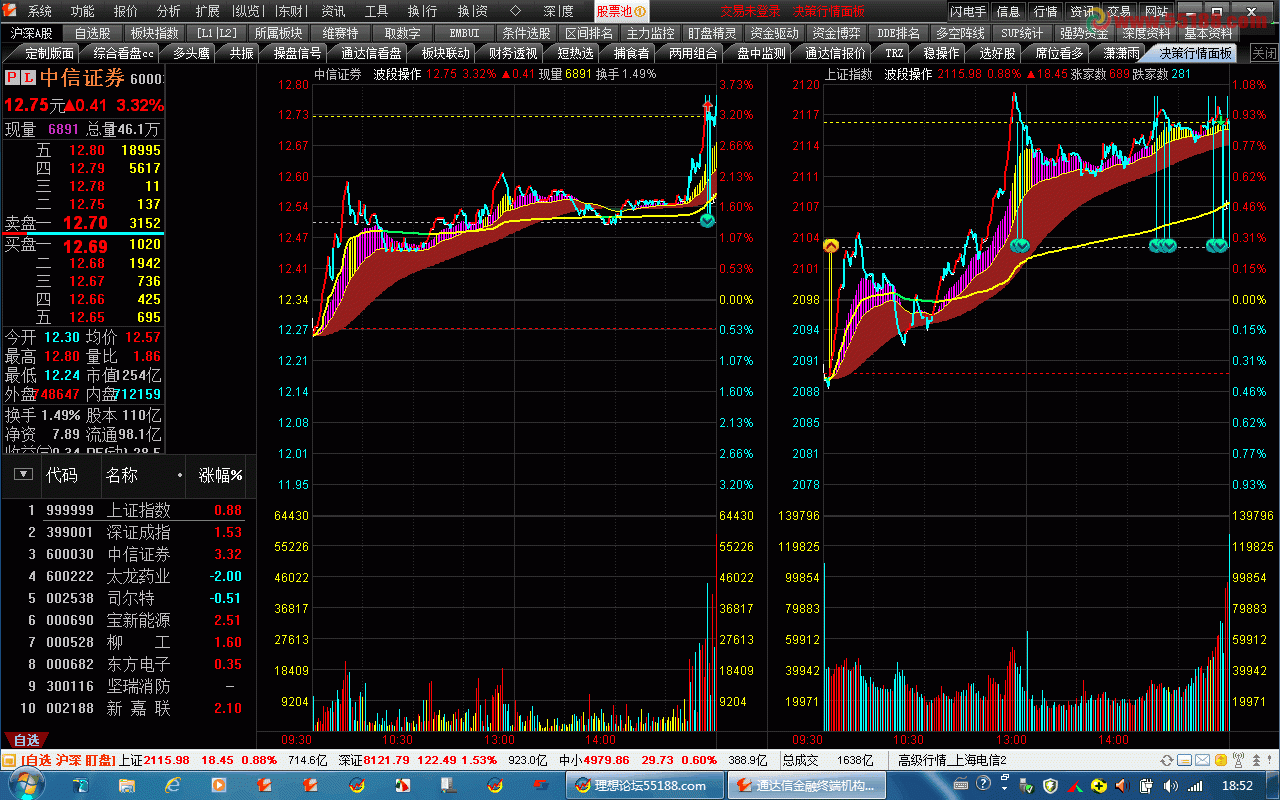The height and width of the screenshot is (800, 1280).
Task: Switch to the 盘中监测 layout tab
Action: pos(761,53)
